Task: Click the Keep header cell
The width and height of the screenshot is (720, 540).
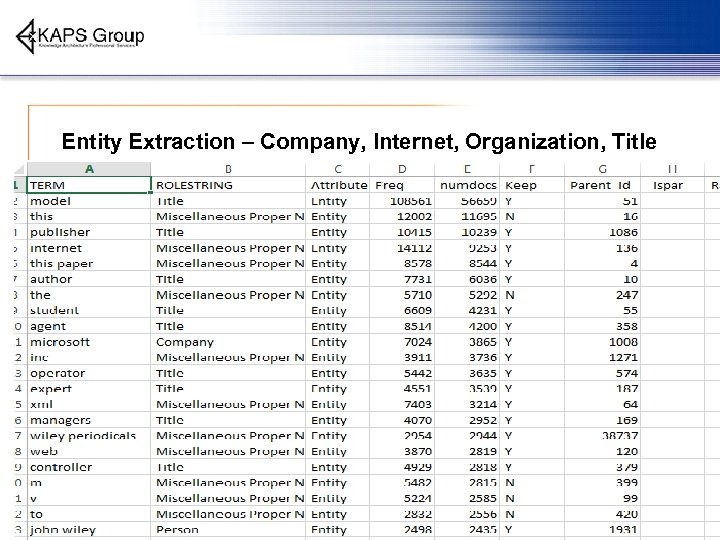Action: tap(532, 185)
